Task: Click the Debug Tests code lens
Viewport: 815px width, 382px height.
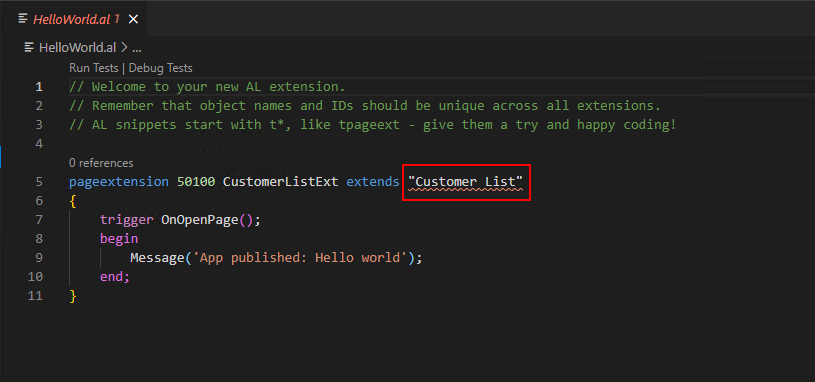Action: coord(161,68)
